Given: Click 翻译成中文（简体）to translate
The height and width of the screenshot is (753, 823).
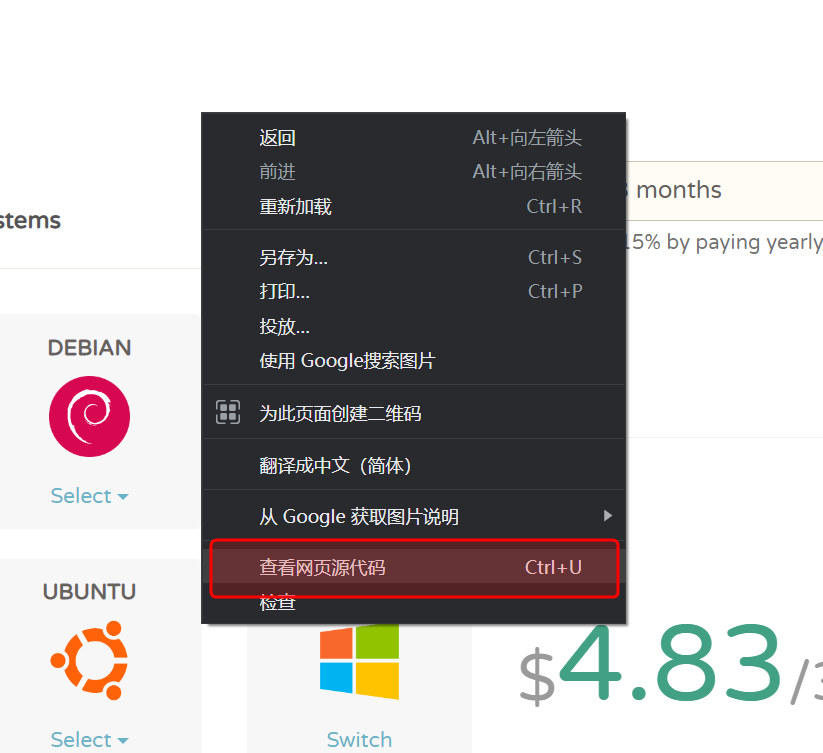Looking at the screenshot, I should click(335, 465).
